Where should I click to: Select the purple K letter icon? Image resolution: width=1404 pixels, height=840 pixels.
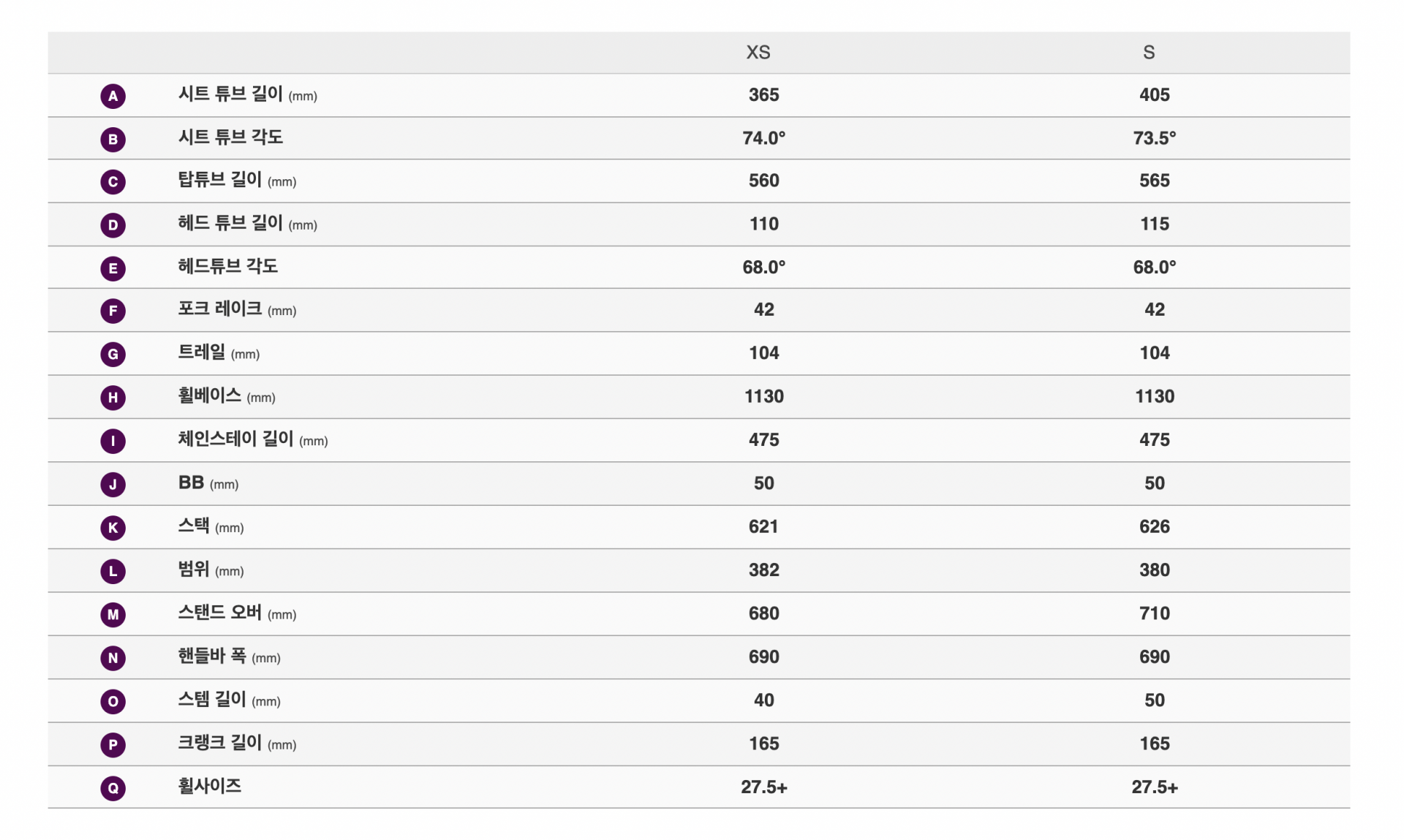(x=113, y=528)
